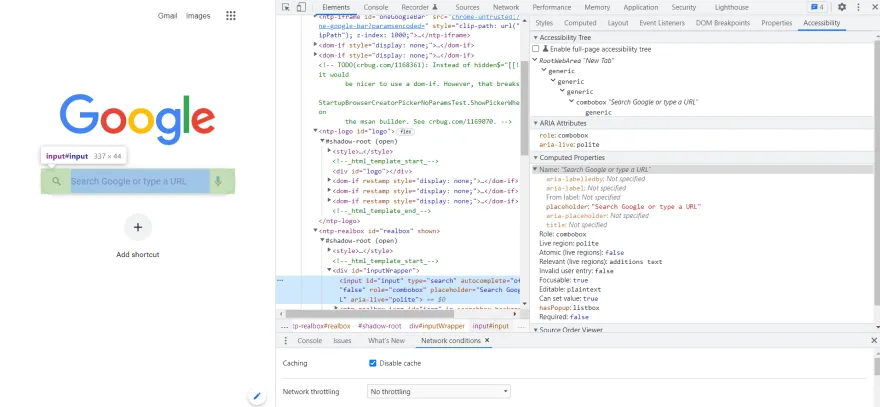Screen dimensions: 880x407
Task: Click the aria-live: polite attribute row
Action: (569, 145)
